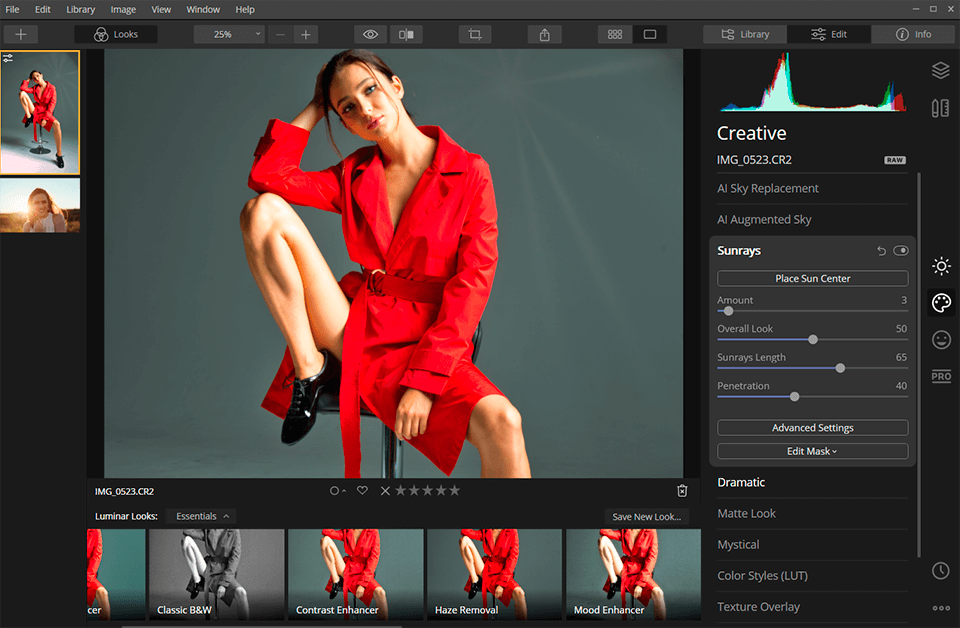Enable the before/after comparison view
This screenshot has height=628, width=960.
pos(405,33)
